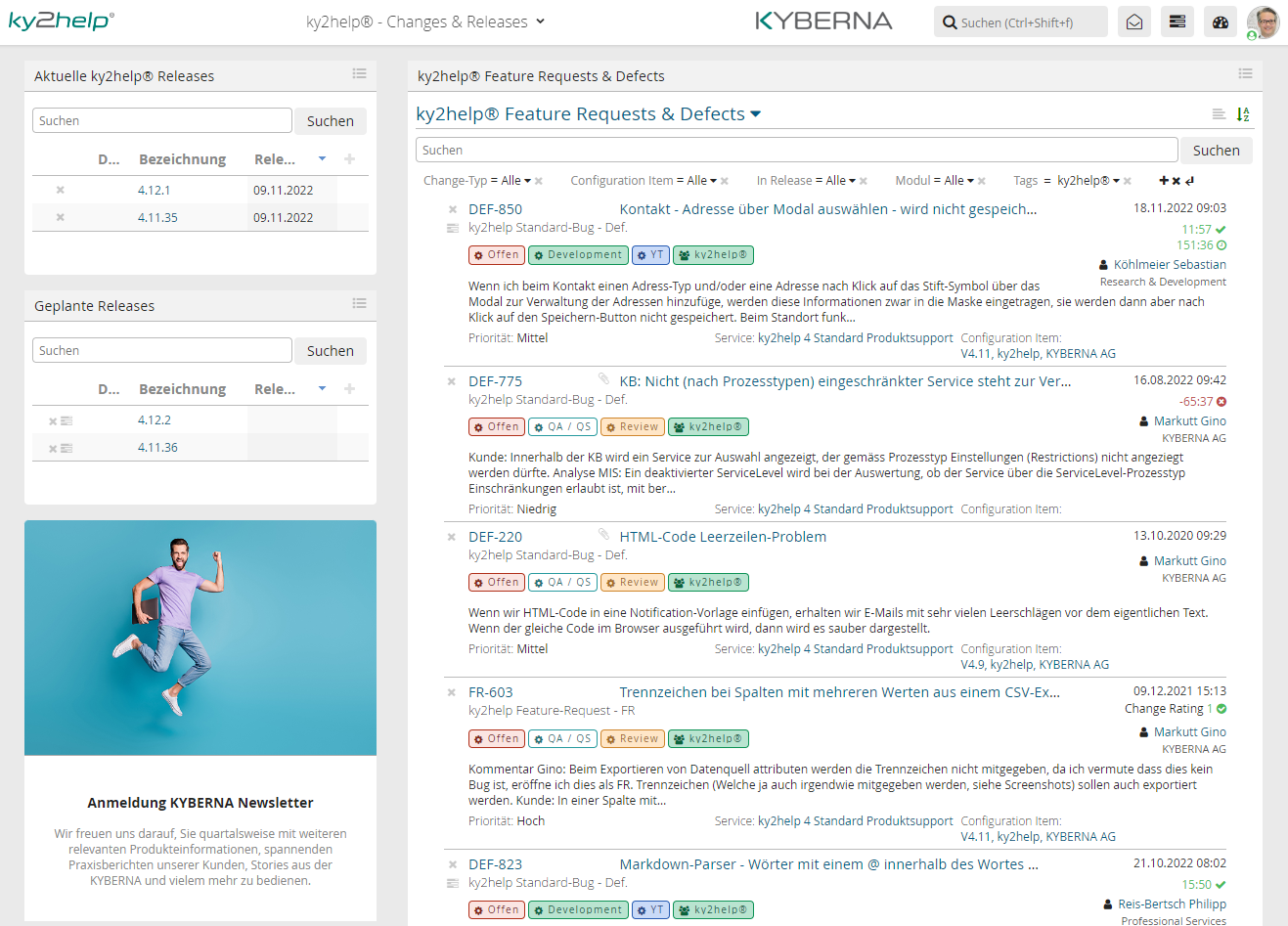Viewport: 1288px width, 926px height.
Task: Open Feature Requests & Defects panel menu icon
Action: coord(1245,73)
